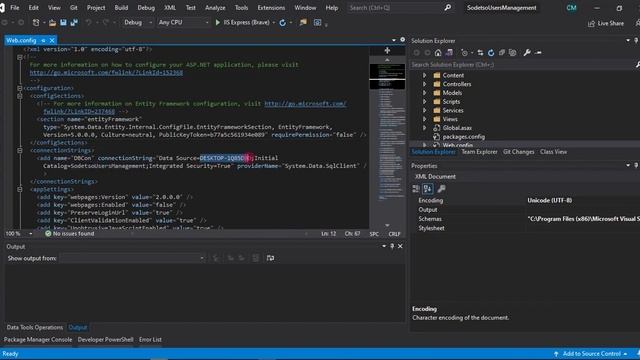Screen dimensions: 640x360
Task: Open the File menu
Action: tap(14, 7)
